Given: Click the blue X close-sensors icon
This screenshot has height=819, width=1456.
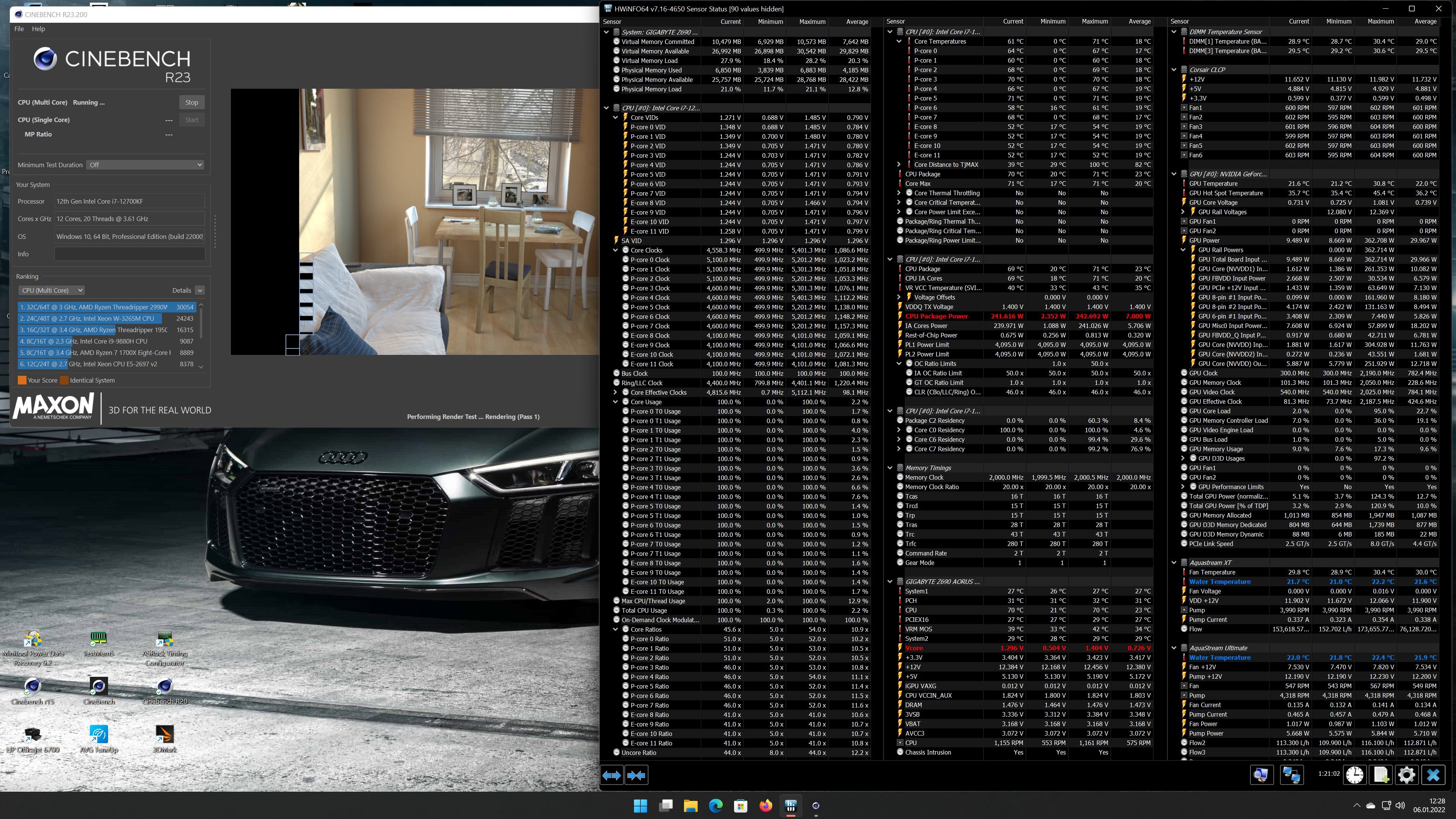Looking at the screenshot, I should pyautogui.click(x=1433, y=775).
